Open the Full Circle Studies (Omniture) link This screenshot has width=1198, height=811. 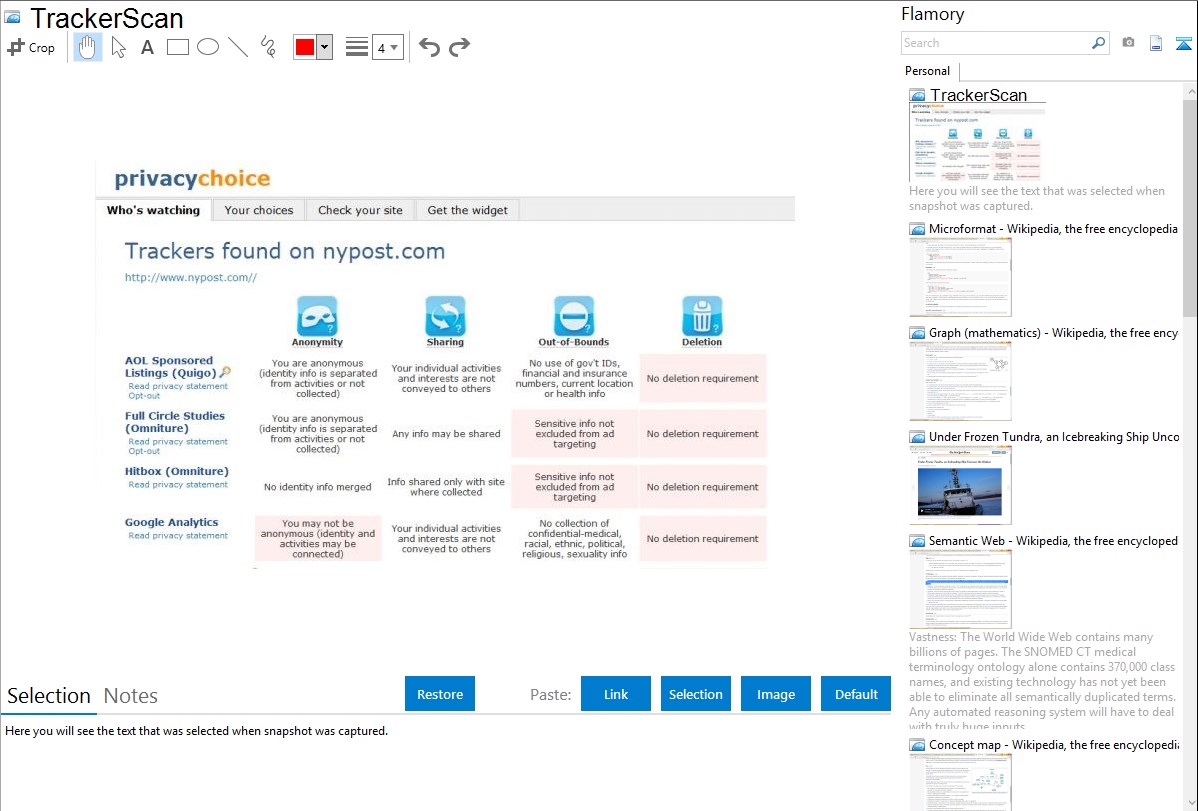[x=175, y=422]
